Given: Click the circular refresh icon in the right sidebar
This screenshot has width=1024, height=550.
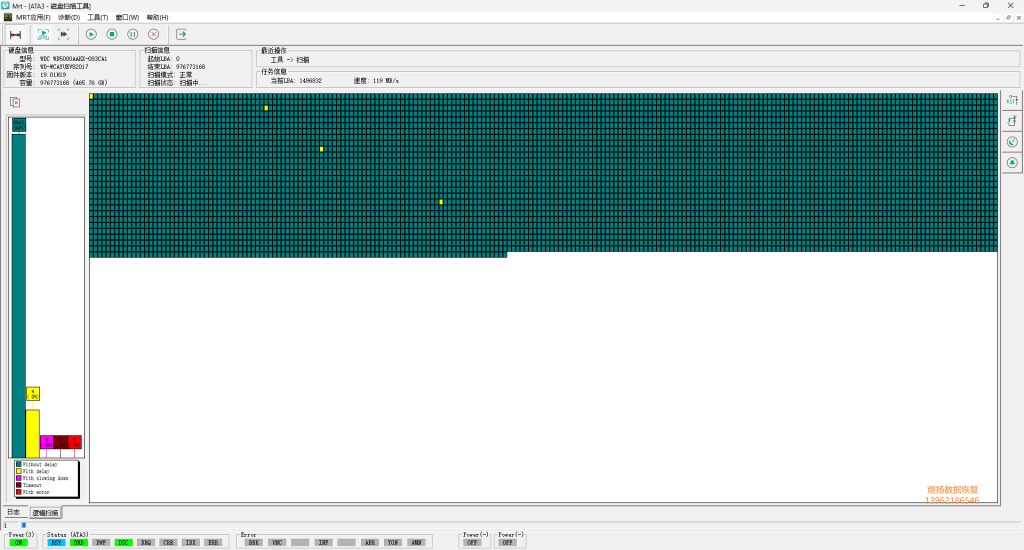Looking at the screenshot, I should 1012,142.
